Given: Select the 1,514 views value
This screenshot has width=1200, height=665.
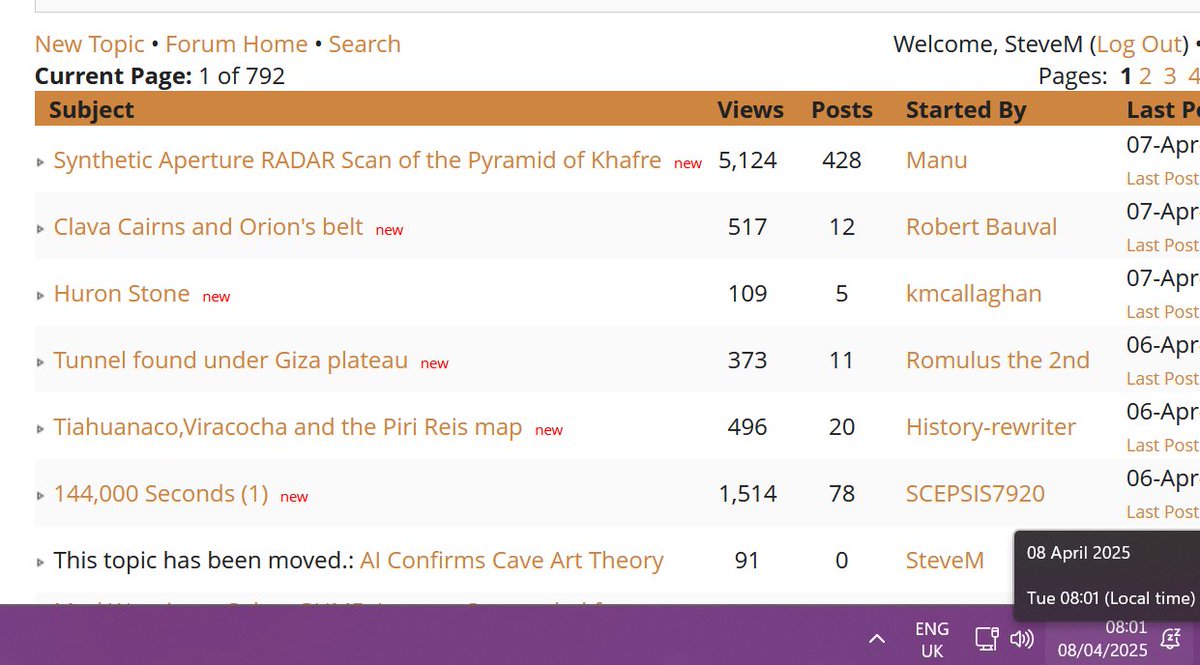Looking at the screenshot, I should click(748, 494).
